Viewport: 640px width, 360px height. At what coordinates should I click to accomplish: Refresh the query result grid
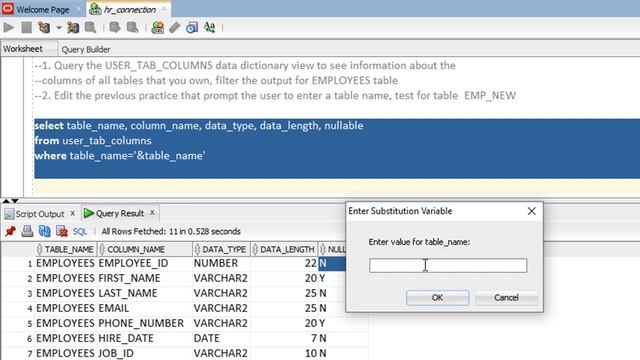click(x=44, y=231)
